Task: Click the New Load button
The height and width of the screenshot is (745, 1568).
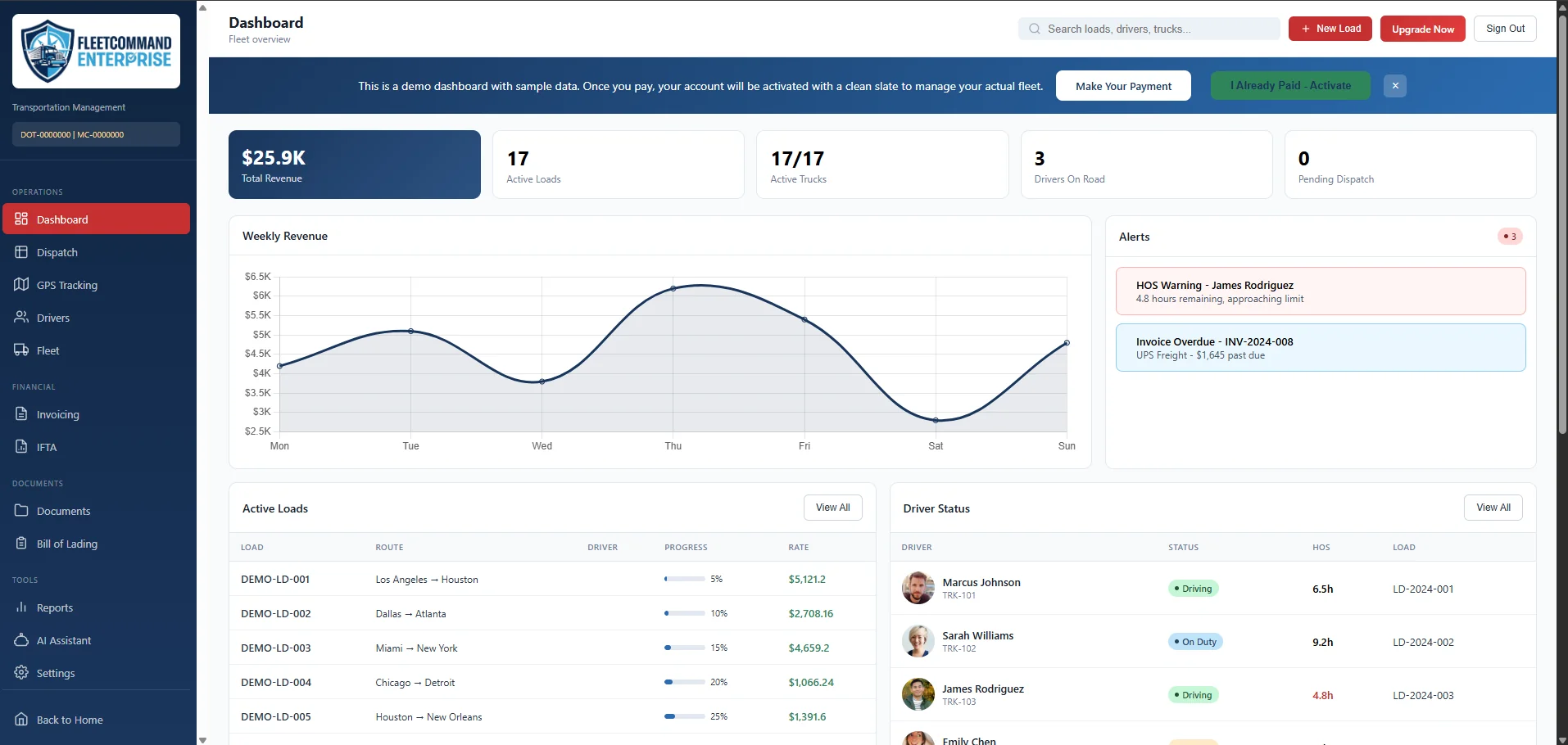Action: point(1330,29)
